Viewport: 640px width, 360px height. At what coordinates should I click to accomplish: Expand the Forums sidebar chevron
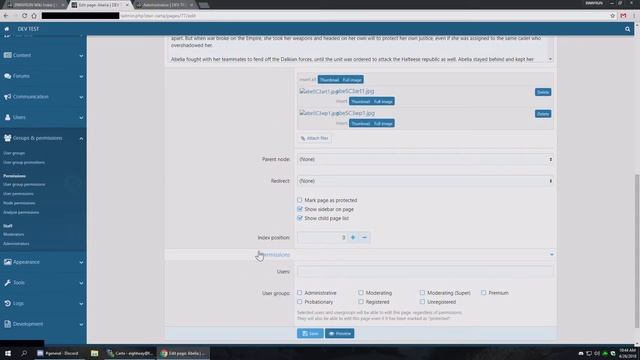point(81,76)
